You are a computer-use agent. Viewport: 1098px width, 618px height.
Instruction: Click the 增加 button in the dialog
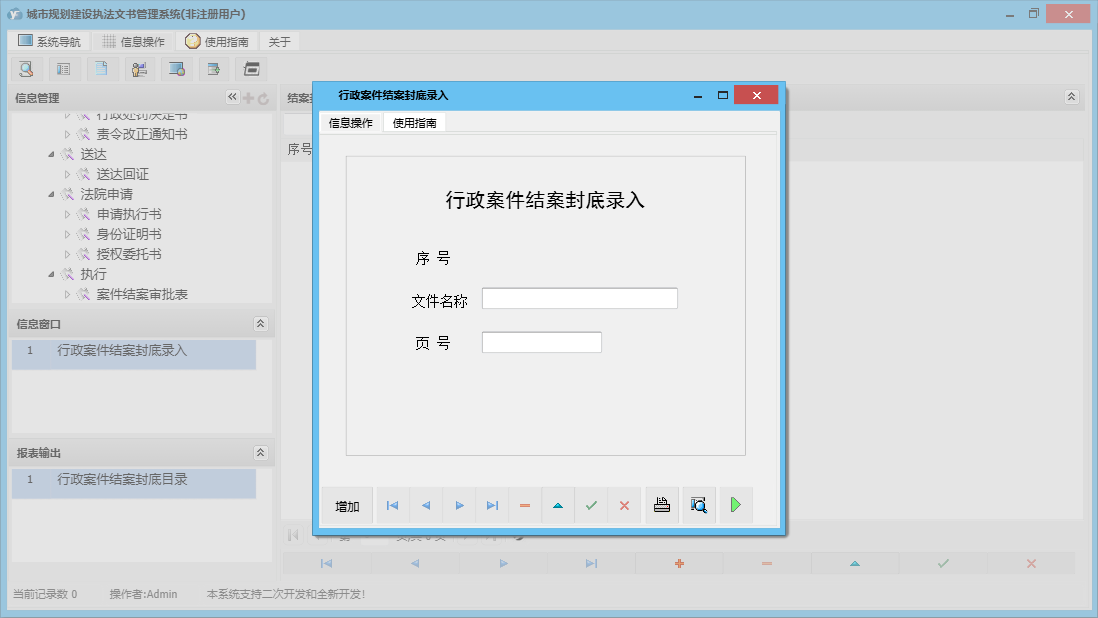pos(346,505)
